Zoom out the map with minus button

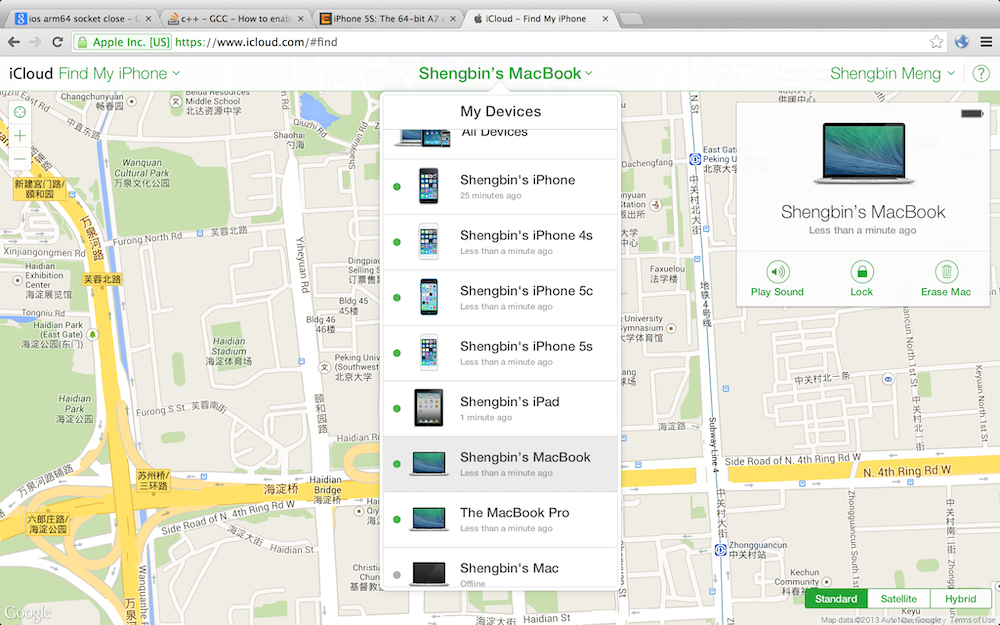pyautogui.click(x=20, y=158)
